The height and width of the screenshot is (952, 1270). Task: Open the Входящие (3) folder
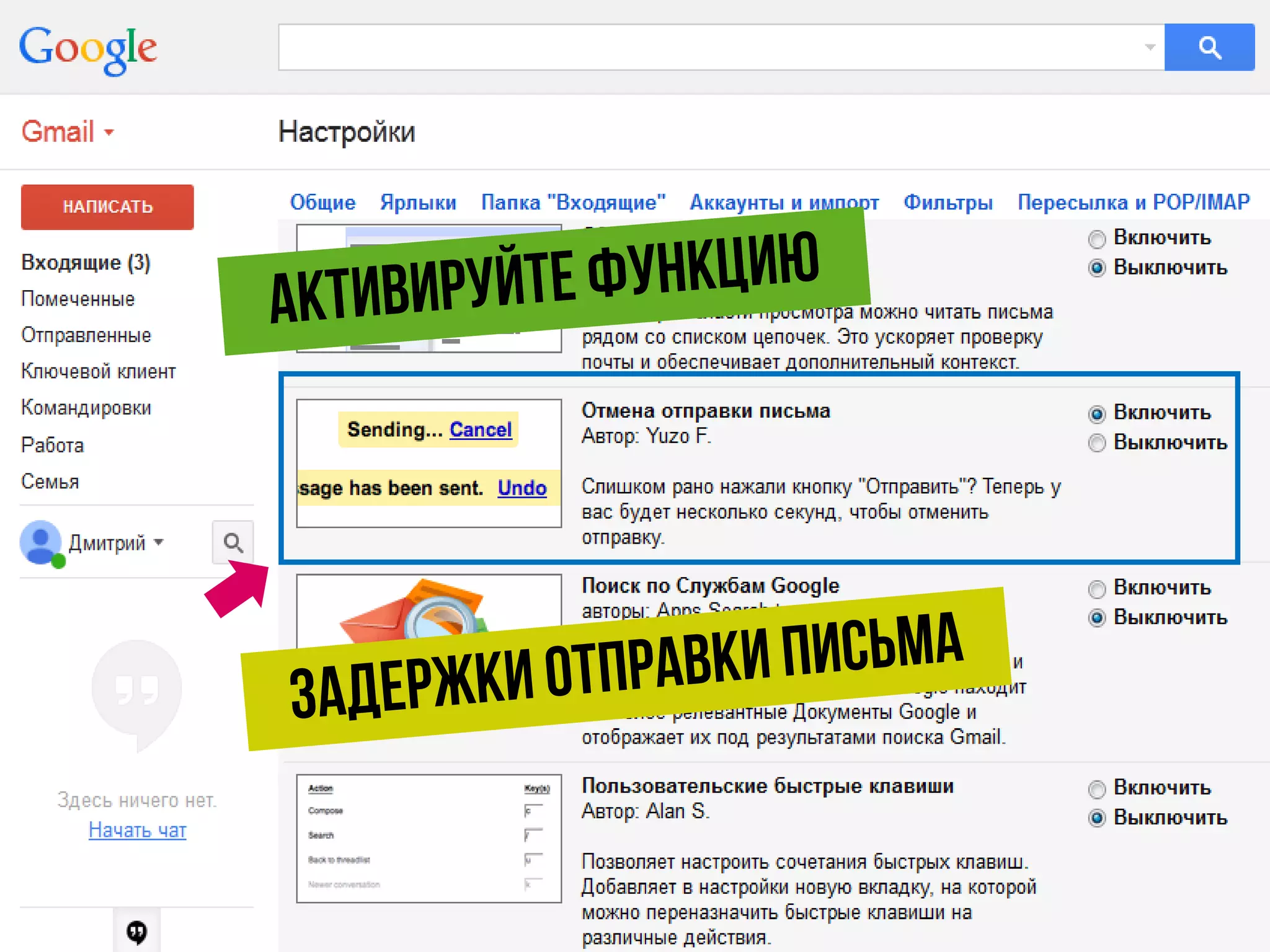(x=86, y=263)
